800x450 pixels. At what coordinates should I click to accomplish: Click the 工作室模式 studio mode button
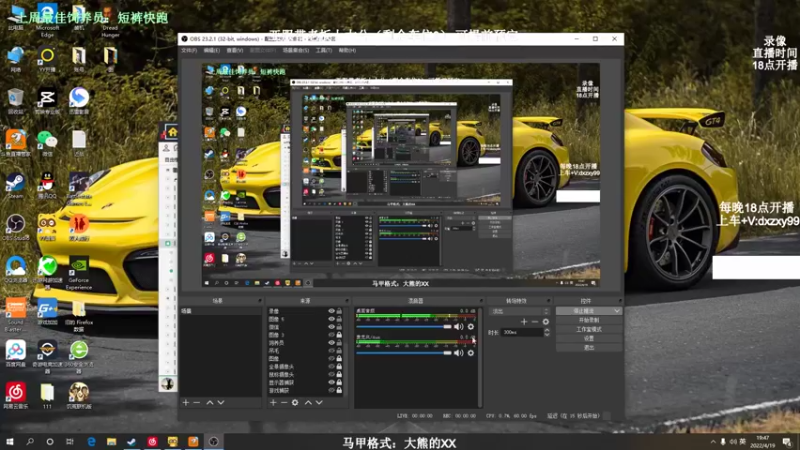pyautogui.click(x=589, y=329)
